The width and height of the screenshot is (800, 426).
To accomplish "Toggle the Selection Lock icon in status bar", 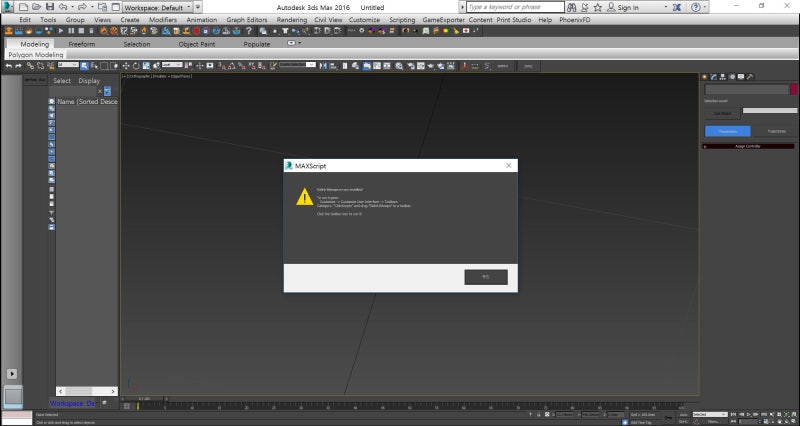I will point(539,414).
